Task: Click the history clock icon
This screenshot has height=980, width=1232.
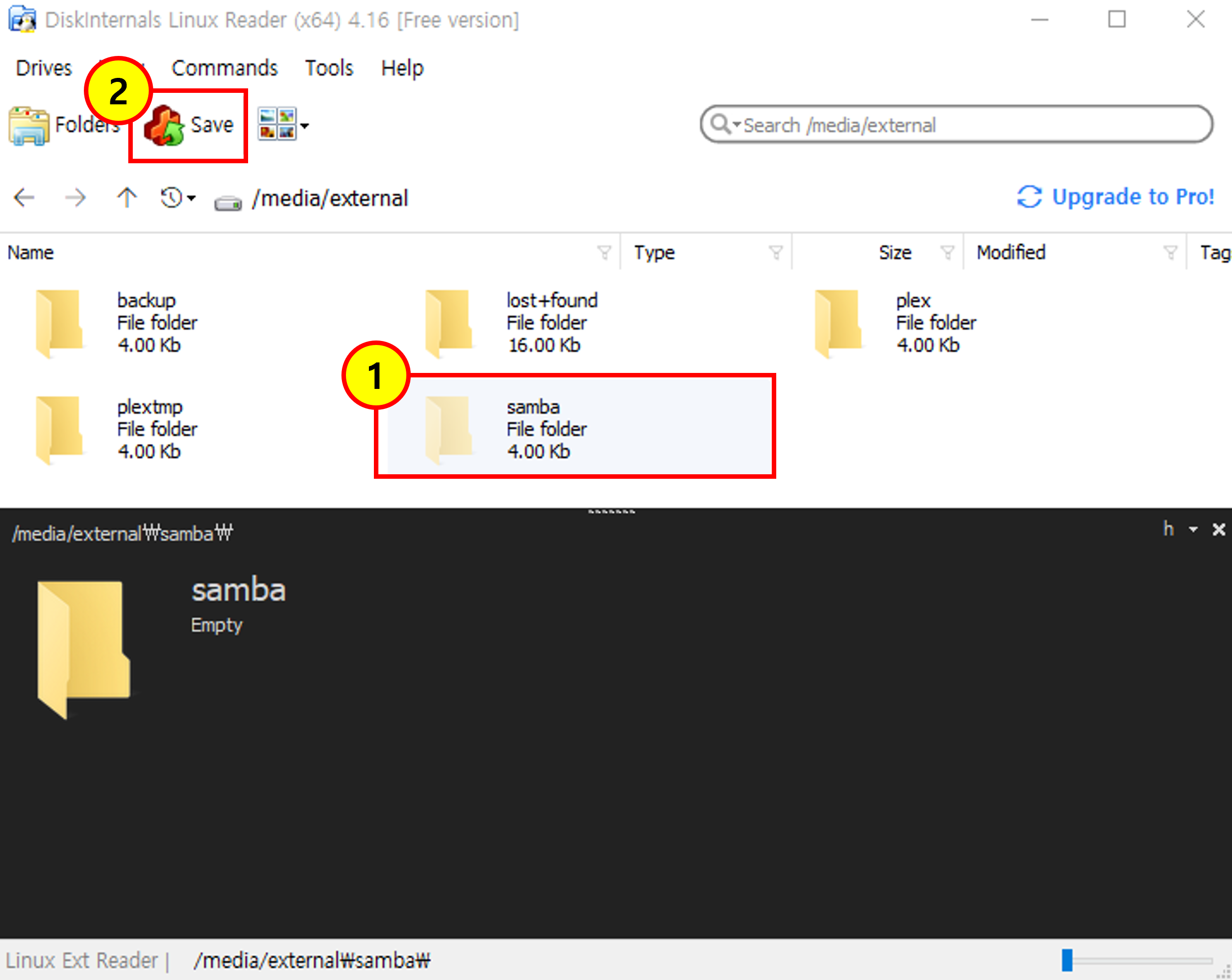Action: [171, 198]
